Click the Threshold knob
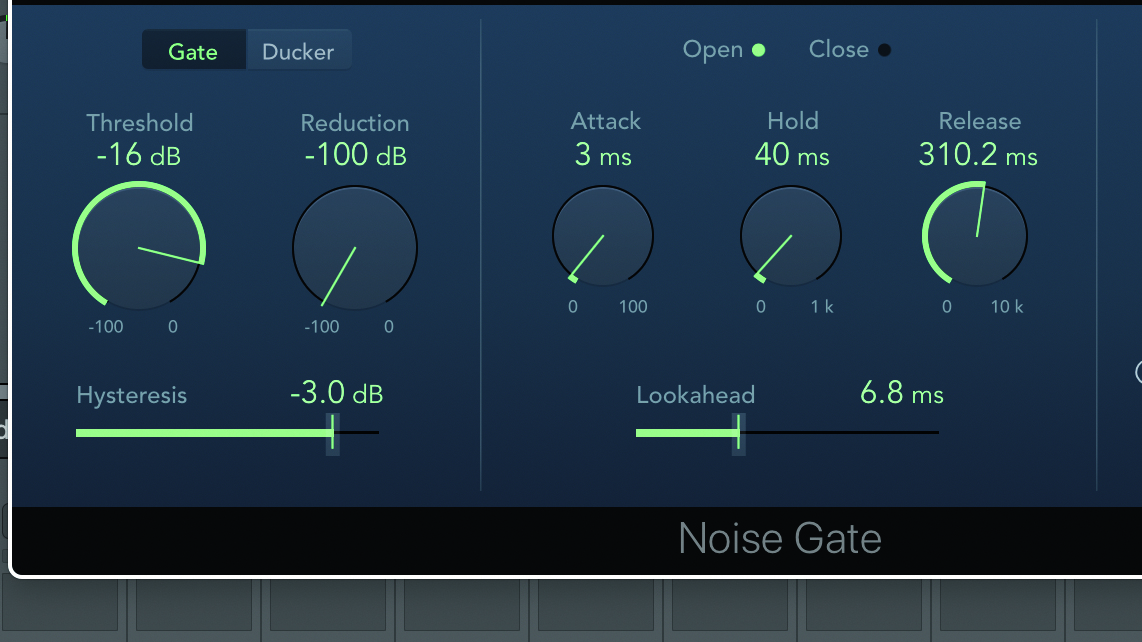1142x642 pixels. tap(138, 246)
